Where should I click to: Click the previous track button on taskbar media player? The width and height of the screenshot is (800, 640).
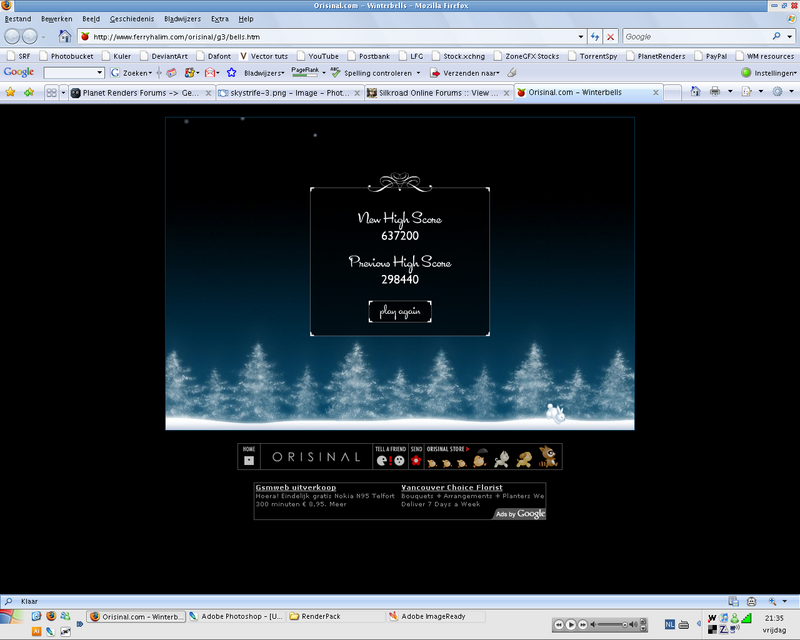click(559, 624)
